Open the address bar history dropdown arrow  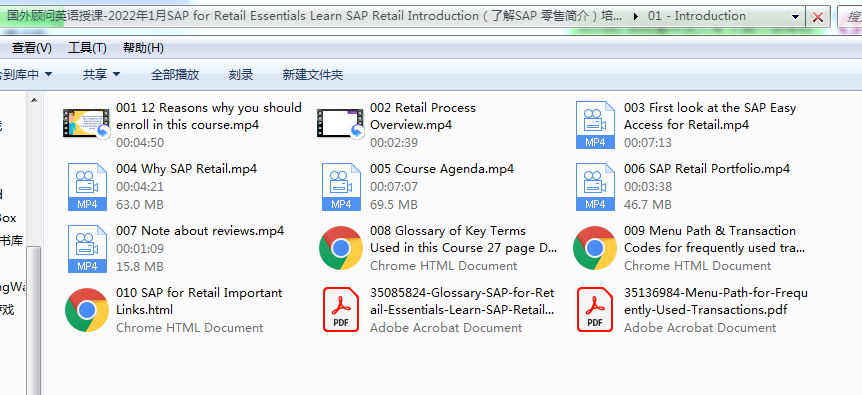795,17
